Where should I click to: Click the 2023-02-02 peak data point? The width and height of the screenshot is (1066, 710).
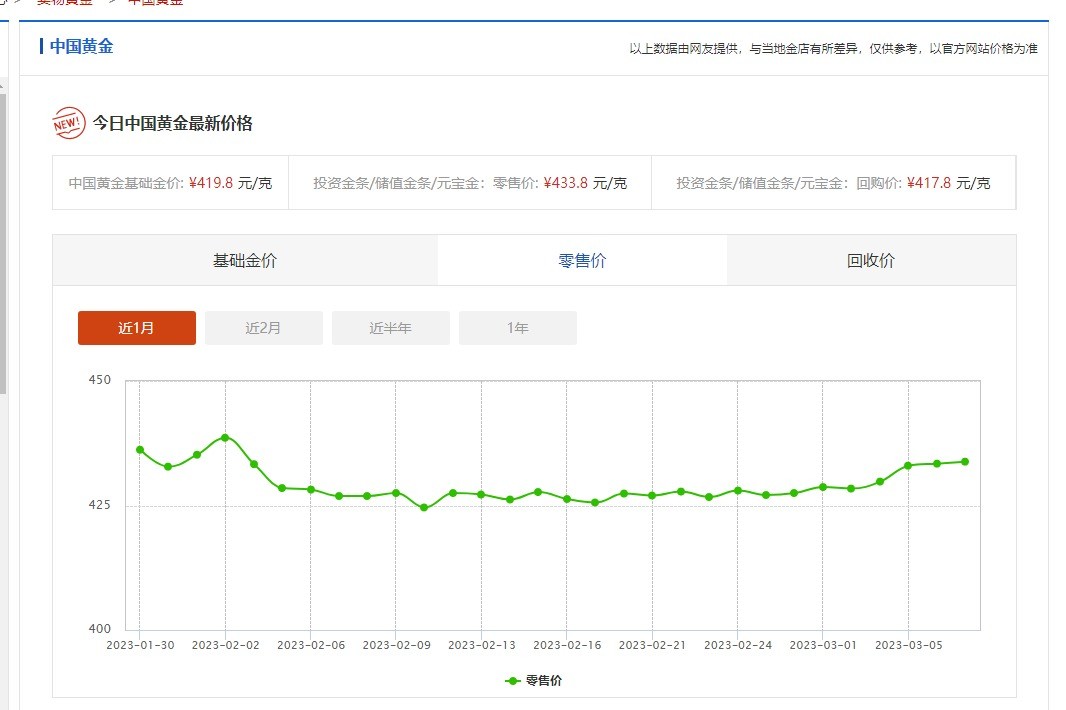point(225,438)
